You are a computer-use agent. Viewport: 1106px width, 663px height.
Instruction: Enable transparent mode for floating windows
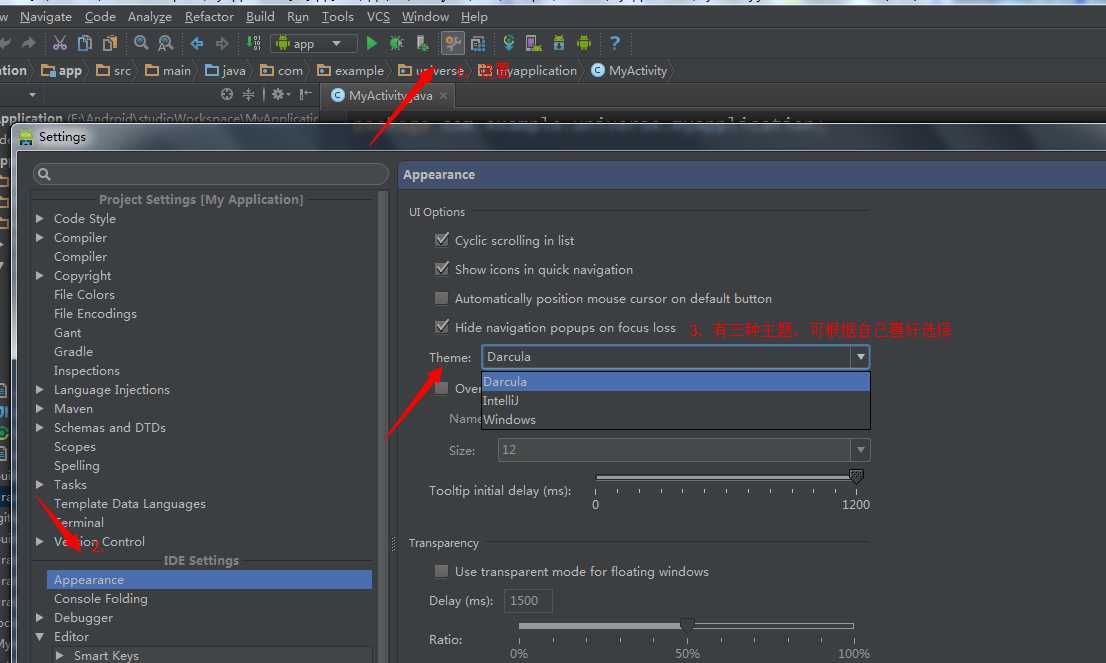pyautogui.click(x=442, y=571)
